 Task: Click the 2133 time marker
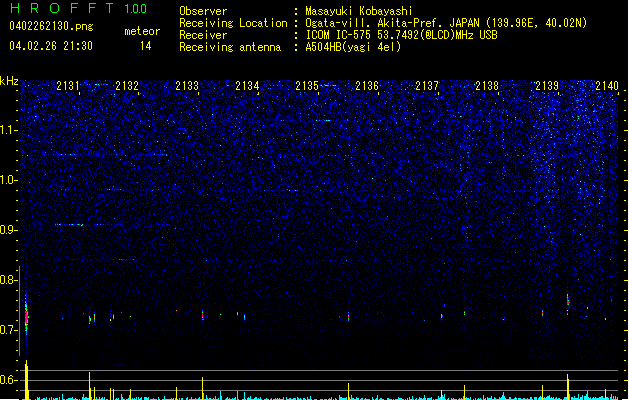tap(187, 86)
